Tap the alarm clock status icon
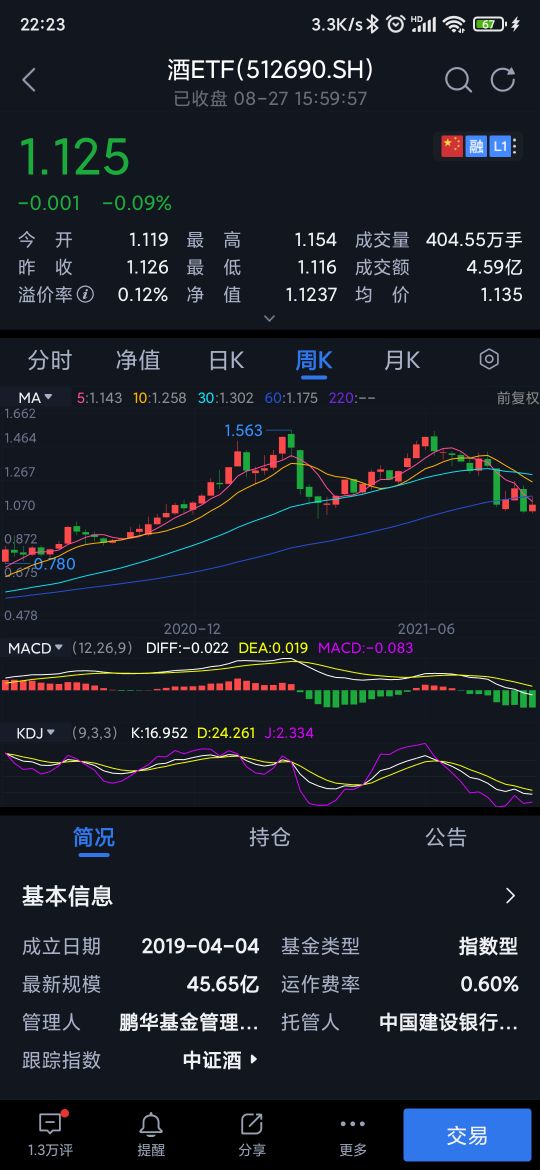 tap(395, 24)
